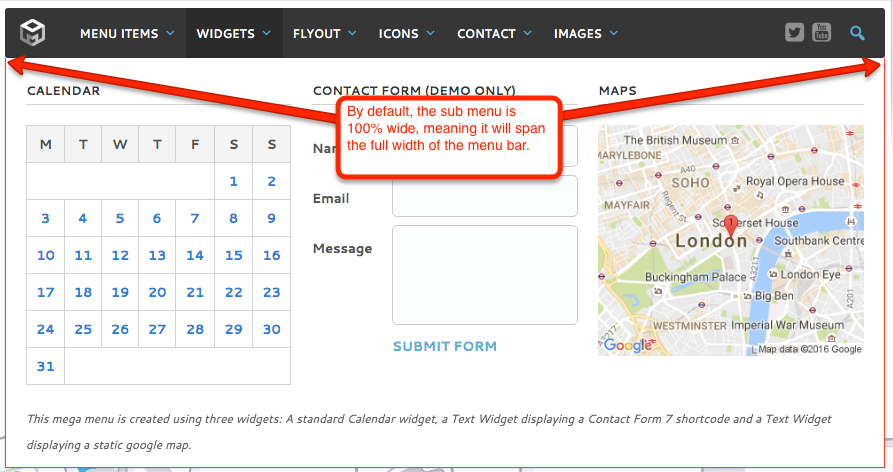Select calendar date 1

233,181
